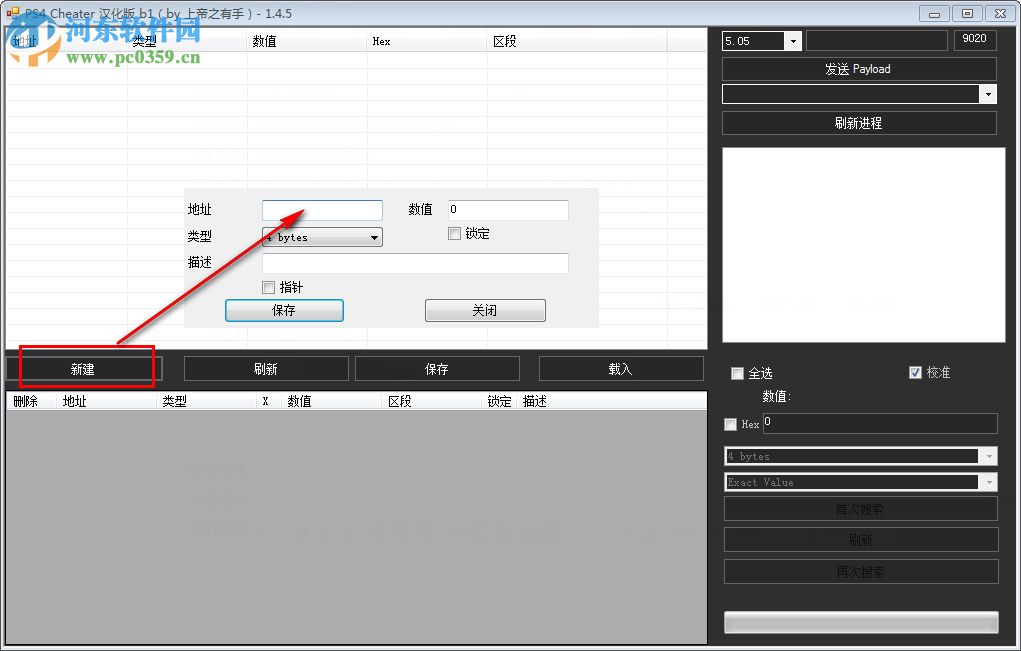Click the dark 保存 button in the middle bar
The image size is (1021, 651).
pos(437,369)
